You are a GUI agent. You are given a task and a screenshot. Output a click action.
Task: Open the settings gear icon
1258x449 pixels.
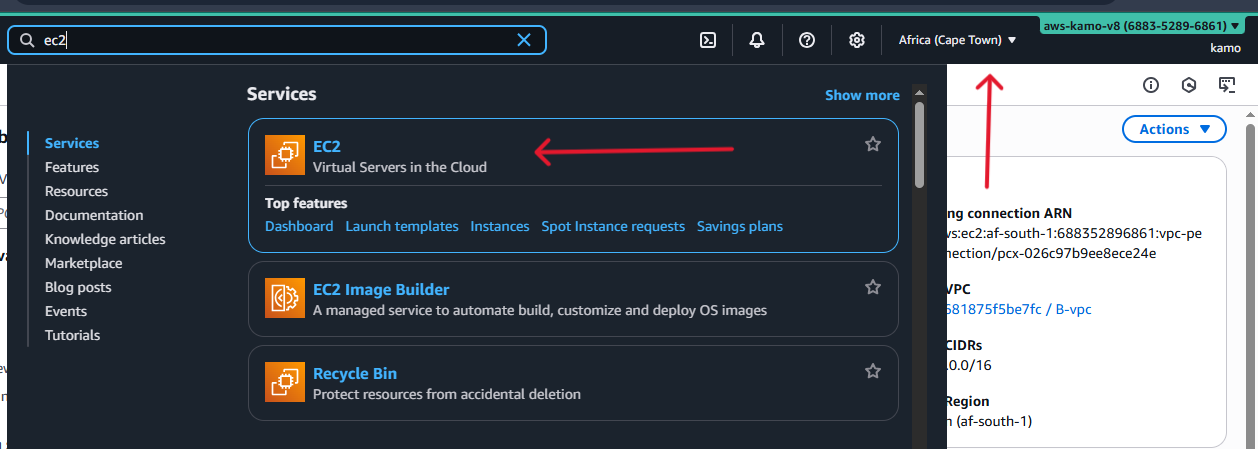(x=857, y=40)
